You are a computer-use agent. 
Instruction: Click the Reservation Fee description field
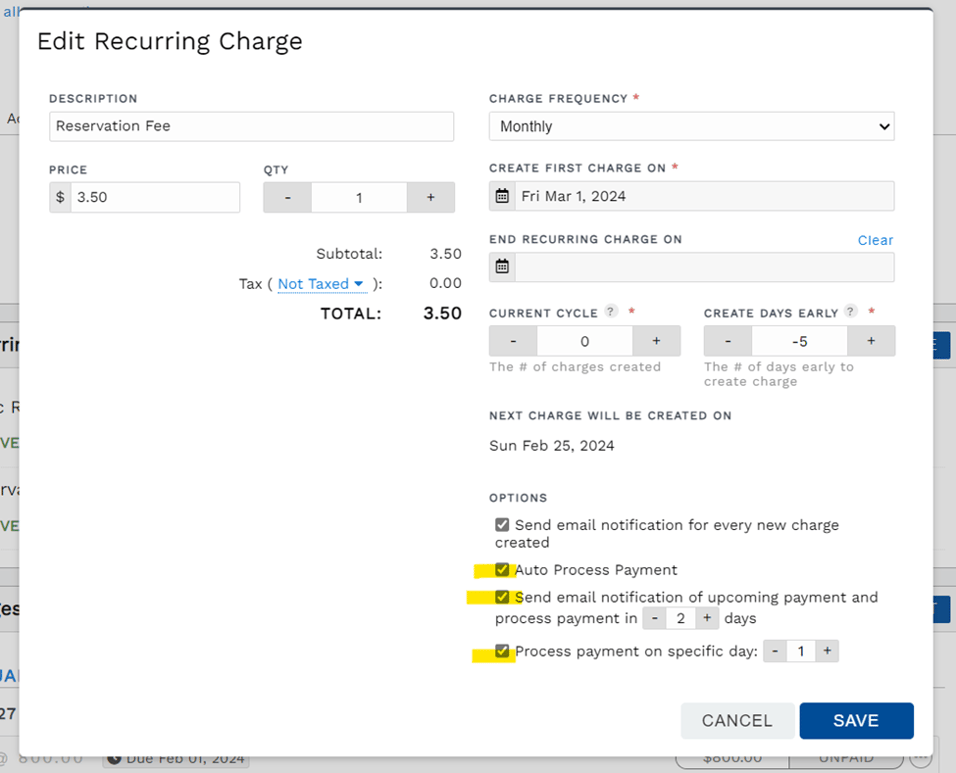click(x=250, y=126)
